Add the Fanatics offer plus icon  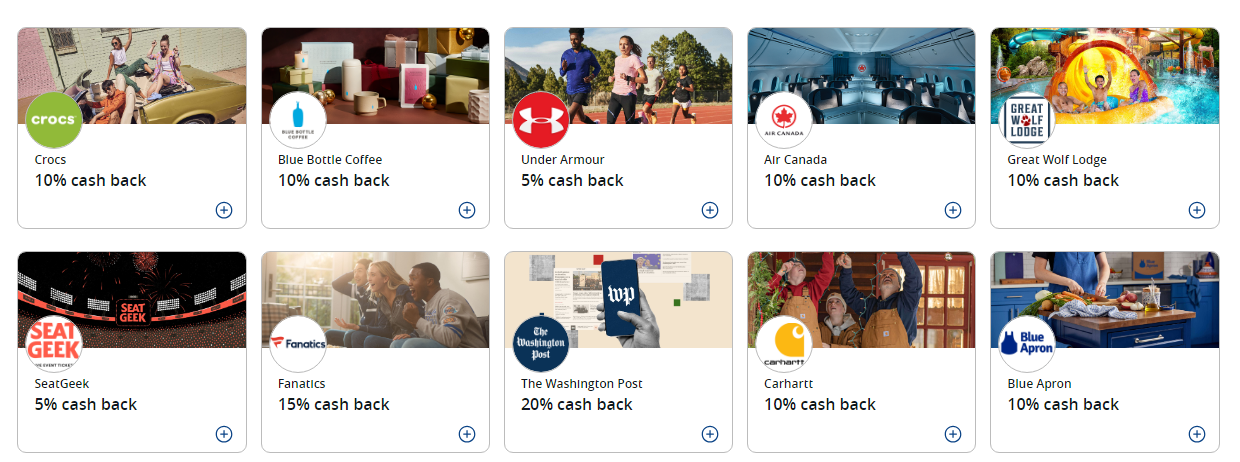click(467, 434)
